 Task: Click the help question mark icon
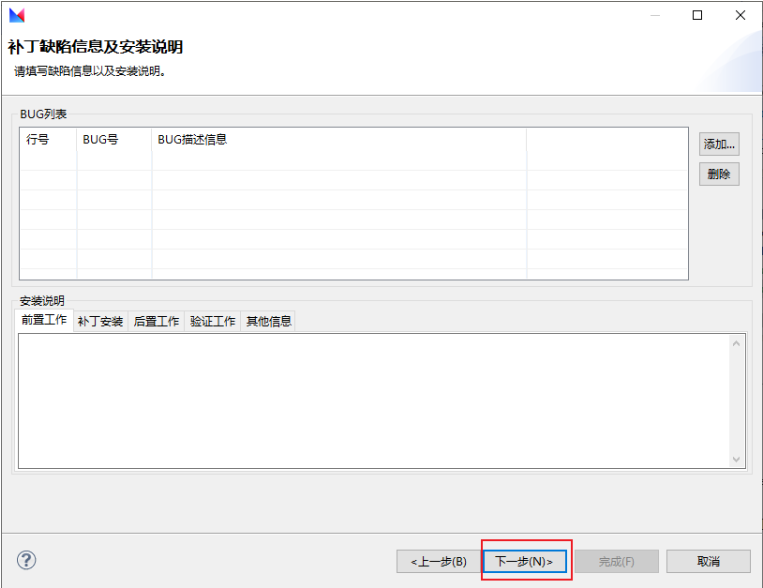(x=26, y=560)
